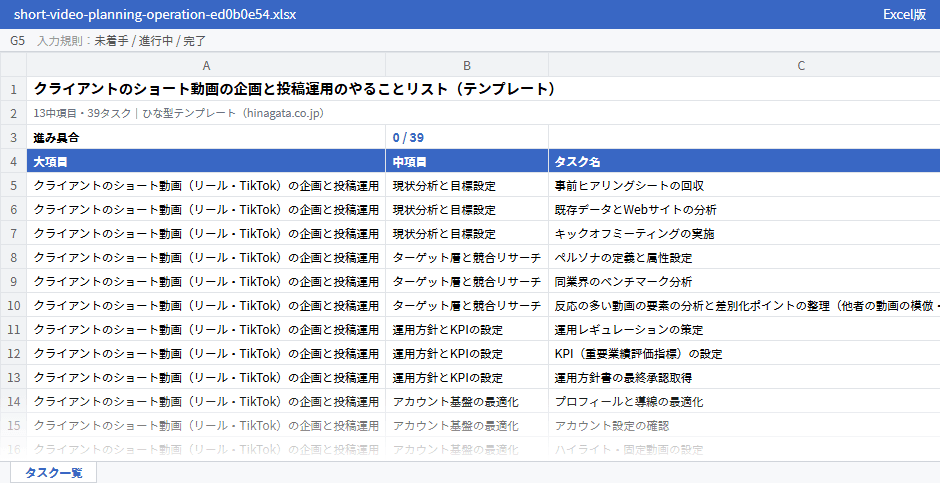Select row 3 header
This screenshot has height=483, width=940.
point(13,137)
